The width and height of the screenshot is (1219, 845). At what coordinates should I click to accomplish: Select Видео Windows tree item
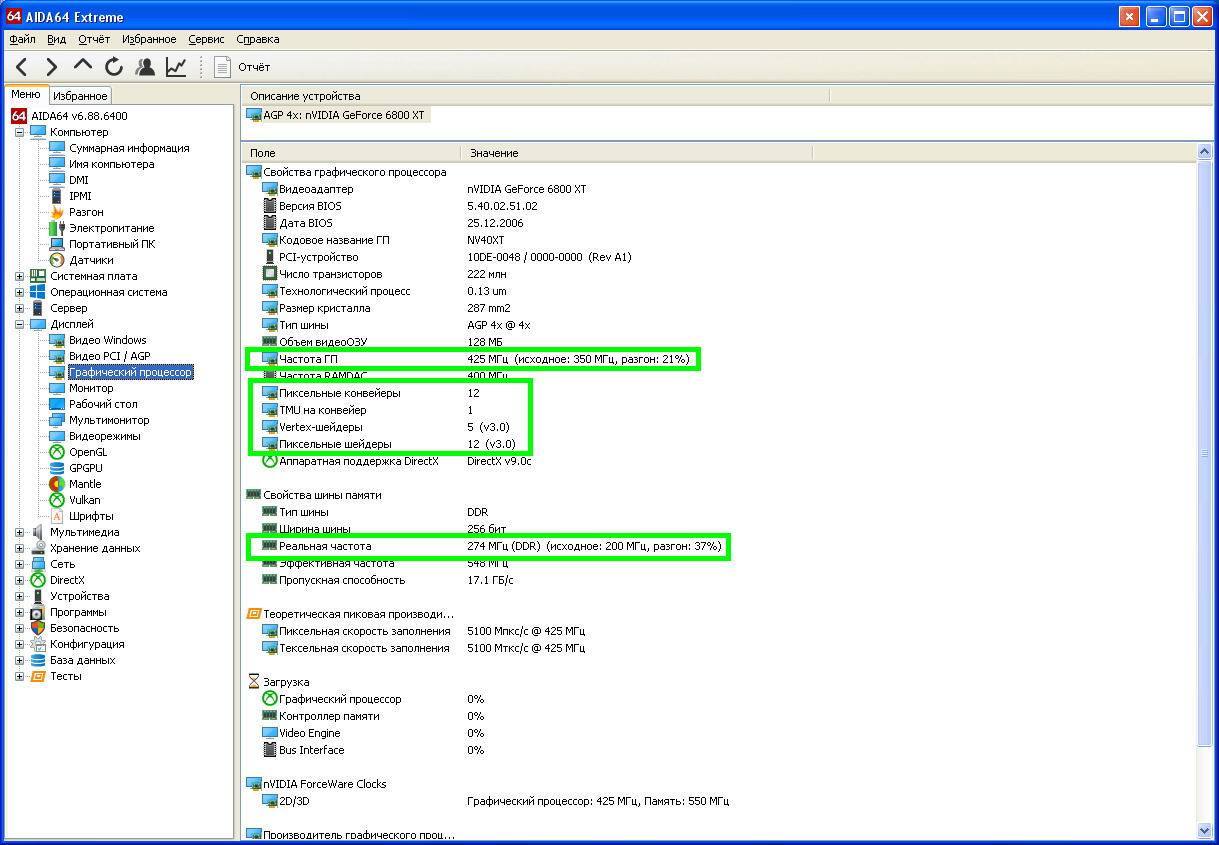click(107, 340)
